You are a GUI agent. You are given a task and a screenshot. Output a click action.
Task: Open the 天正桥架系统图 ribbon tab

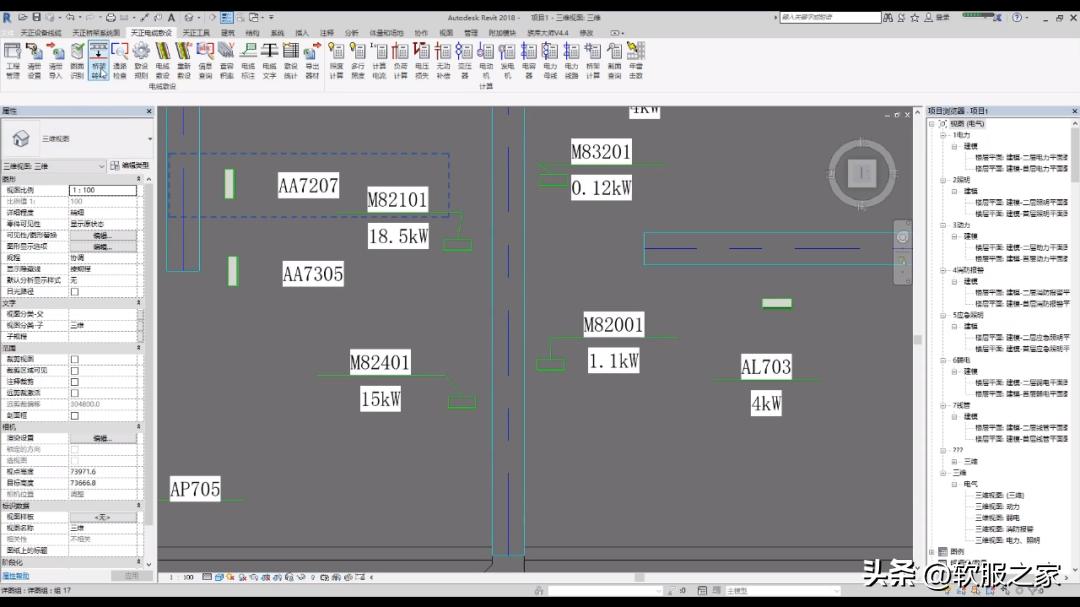pos(96,32)
